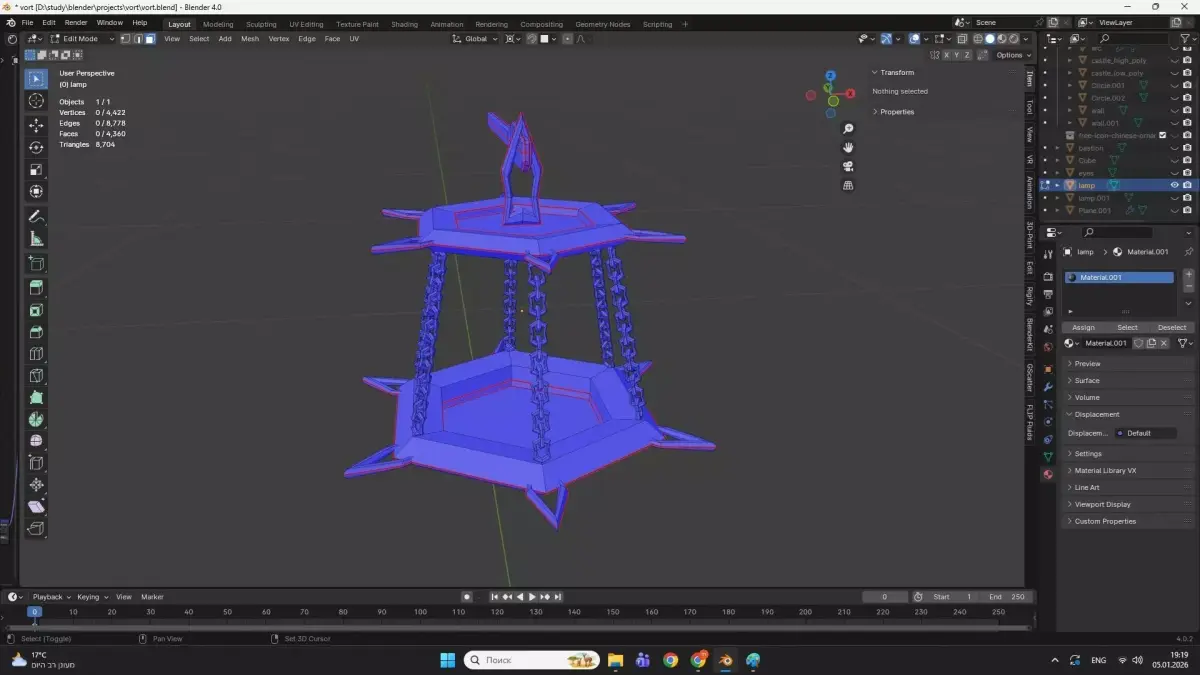Toggle camera view gizmo icon
Viewport: 1200px width, 675px height.
click(848, 166)
